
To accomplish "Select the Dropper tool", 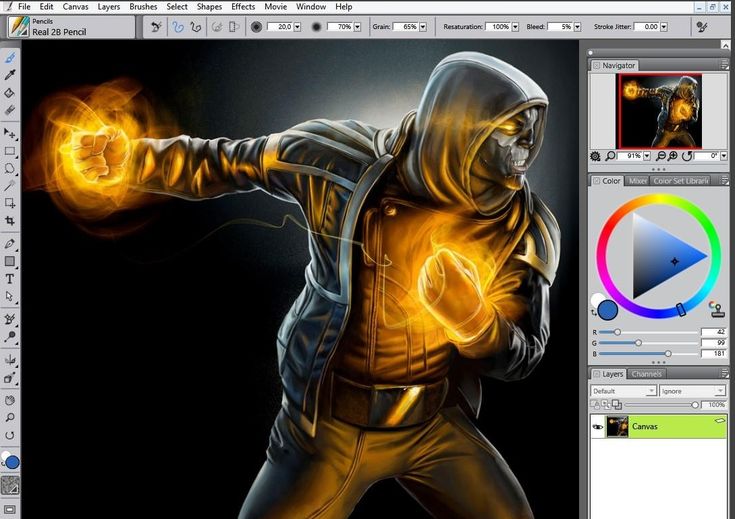I will (10, 75).
